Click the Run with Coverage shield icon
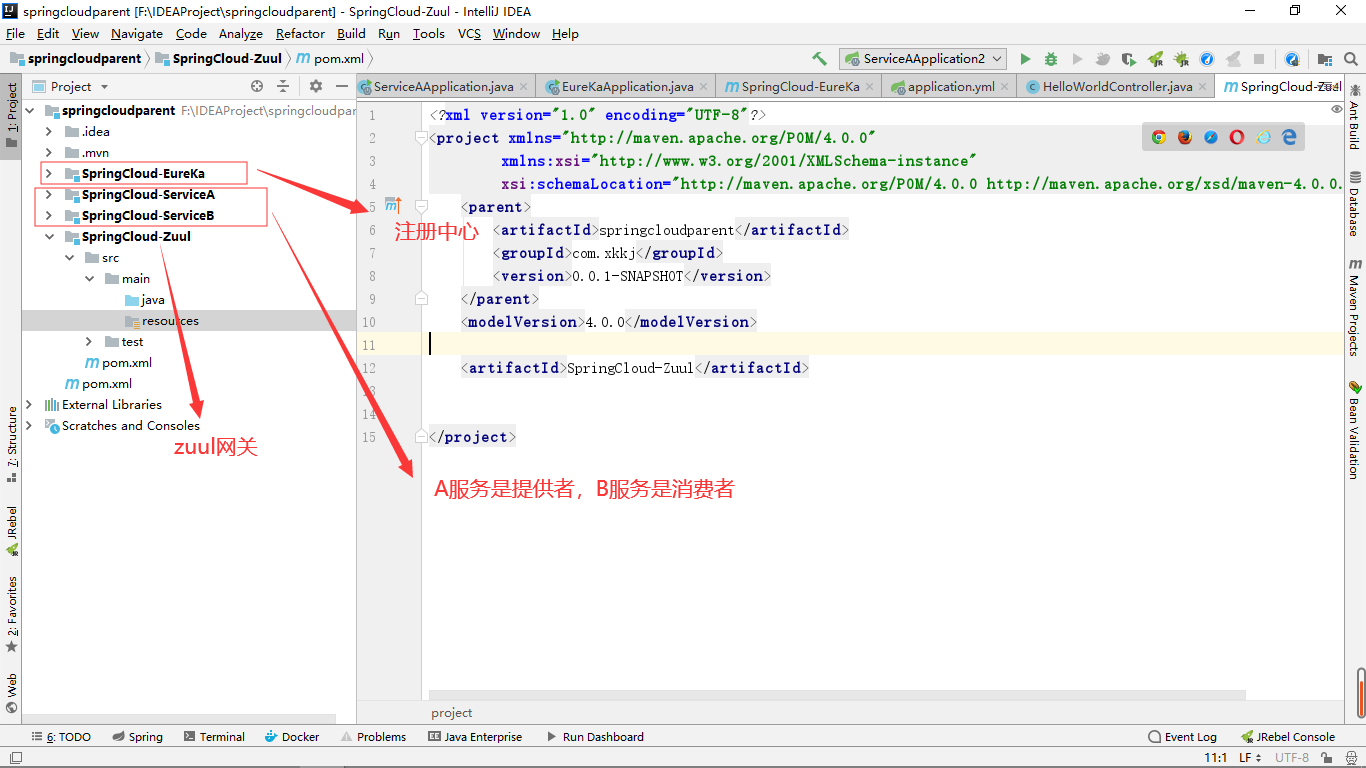 click(x=1129, y=59)
